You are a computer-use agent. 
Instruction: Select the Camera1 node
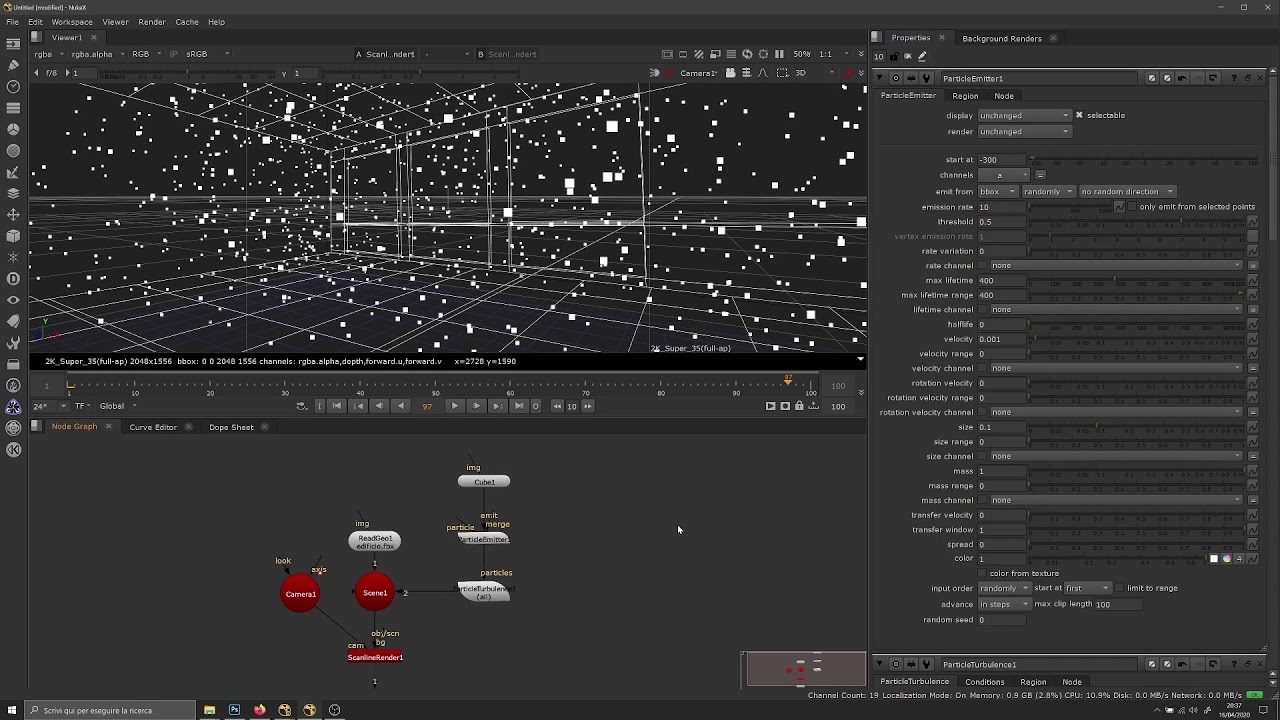coord(300,594)
